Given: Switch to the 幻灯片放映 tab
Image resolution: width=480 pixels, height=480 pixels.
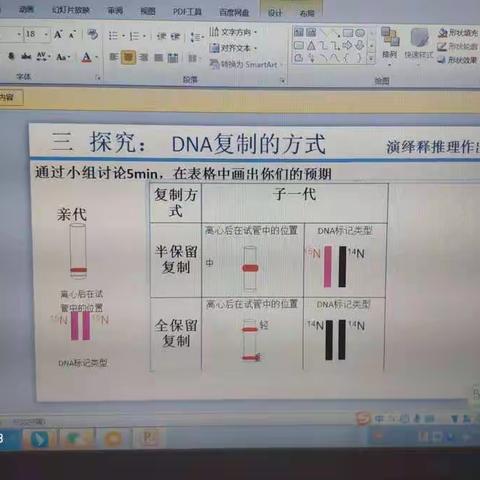Looking at the screenshot, I should (x=71, y=10).
